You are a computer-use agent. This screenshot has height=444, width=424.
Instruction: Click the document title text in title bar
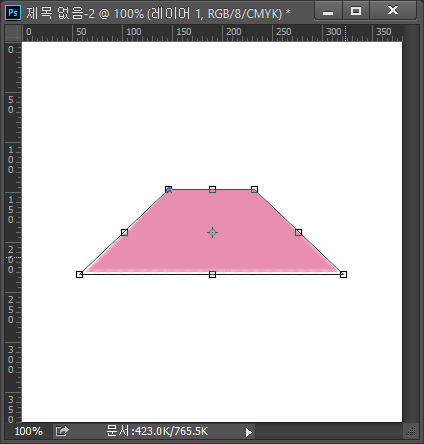pos(158,13)
